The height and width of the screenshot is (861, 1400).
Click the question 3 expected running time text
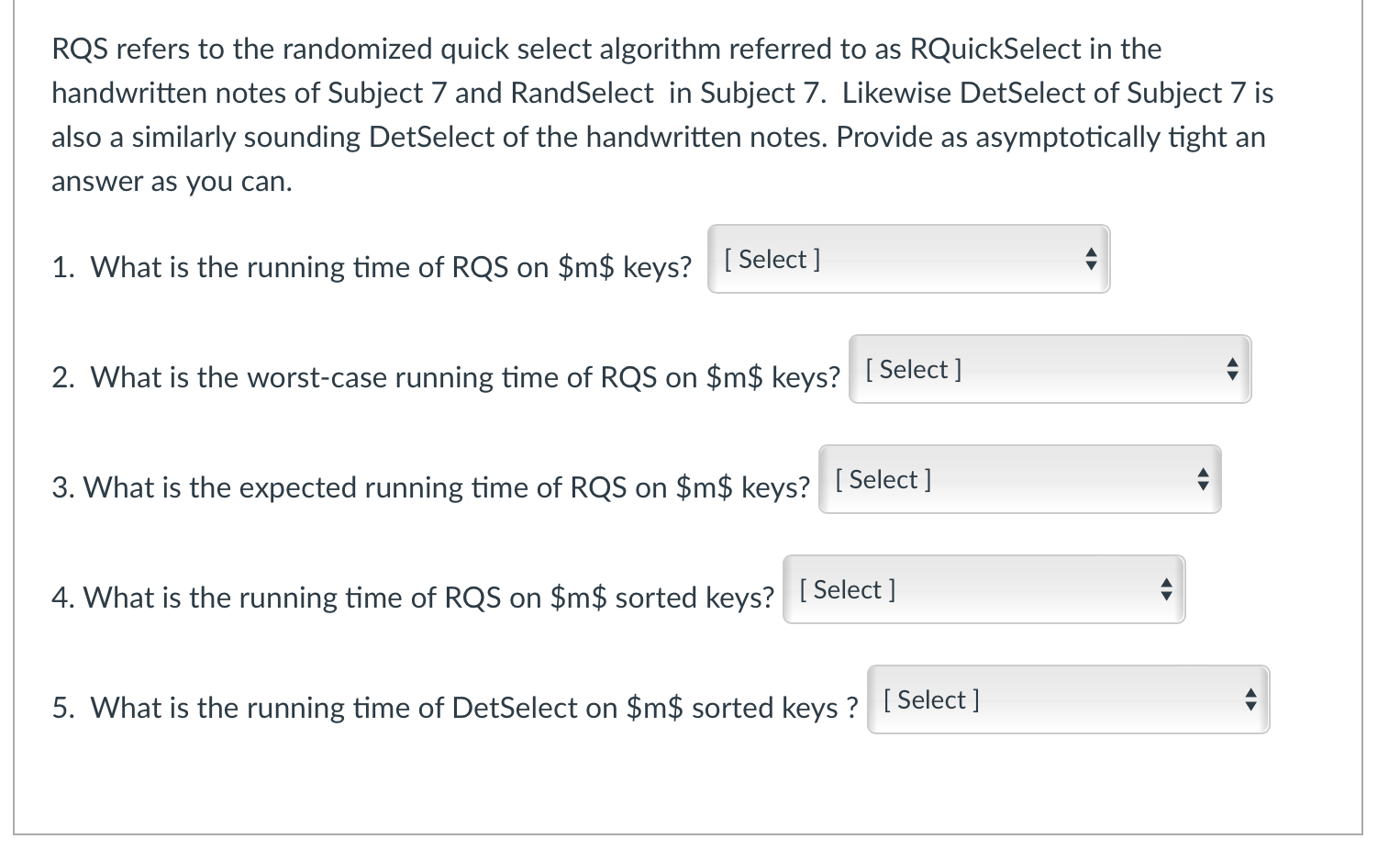(x=431, y=487)
